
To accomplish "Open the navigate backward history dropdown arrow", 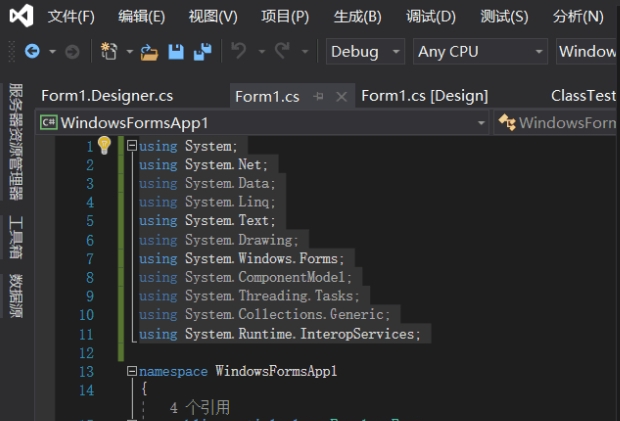I will pos(52,52).
